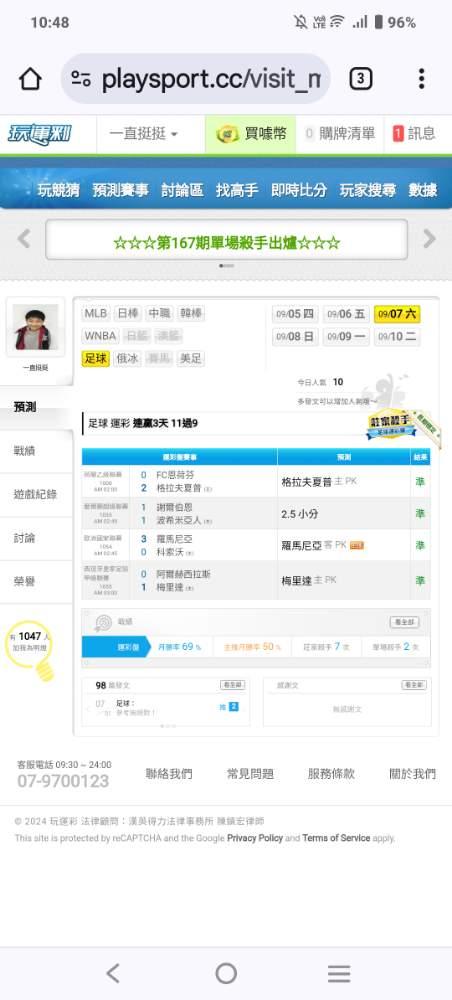Tap the browser home icon
This screenshot has height=1000, width=452.
(30, 79)
